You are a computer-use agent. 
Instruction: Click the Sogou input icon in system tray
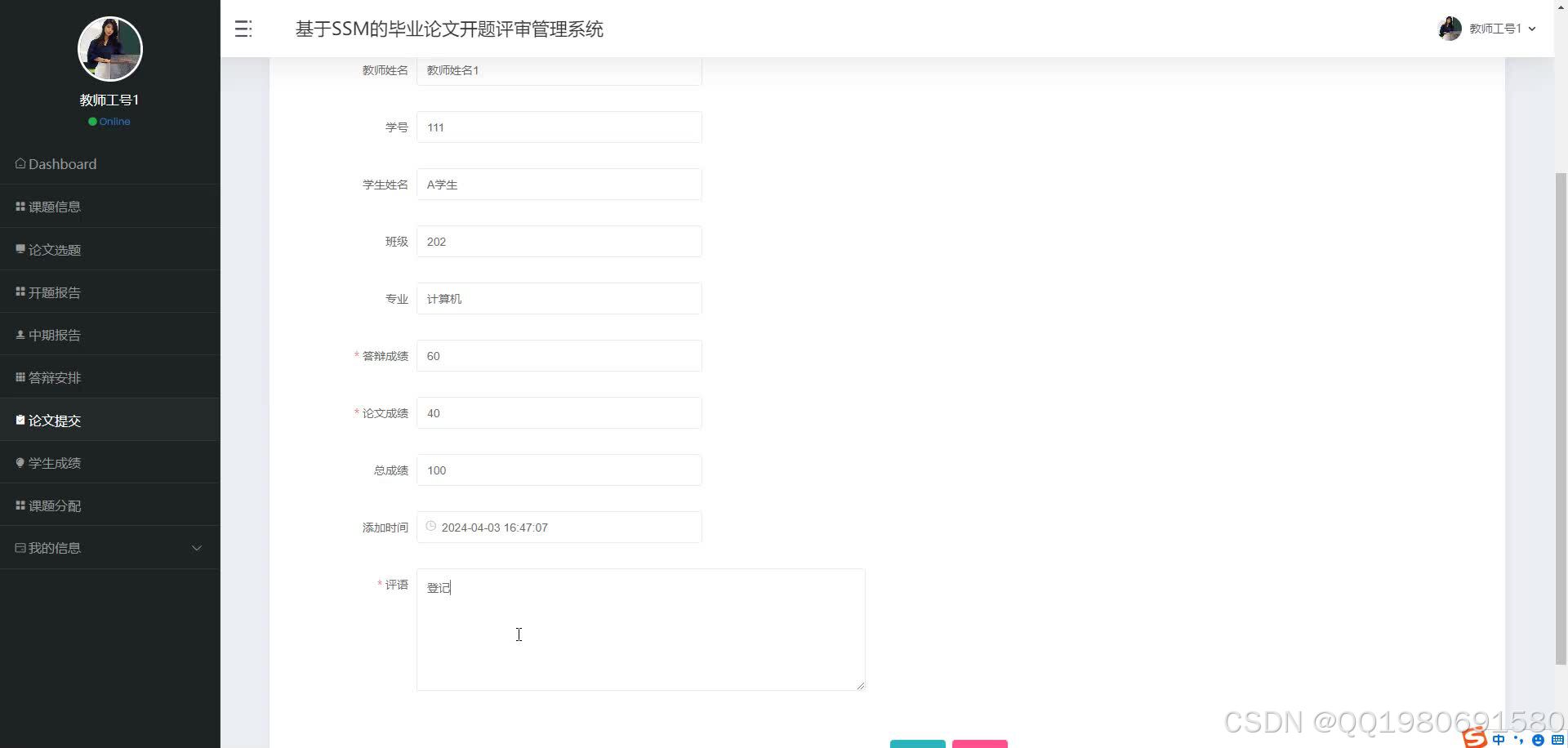(x=1476, y=738)
